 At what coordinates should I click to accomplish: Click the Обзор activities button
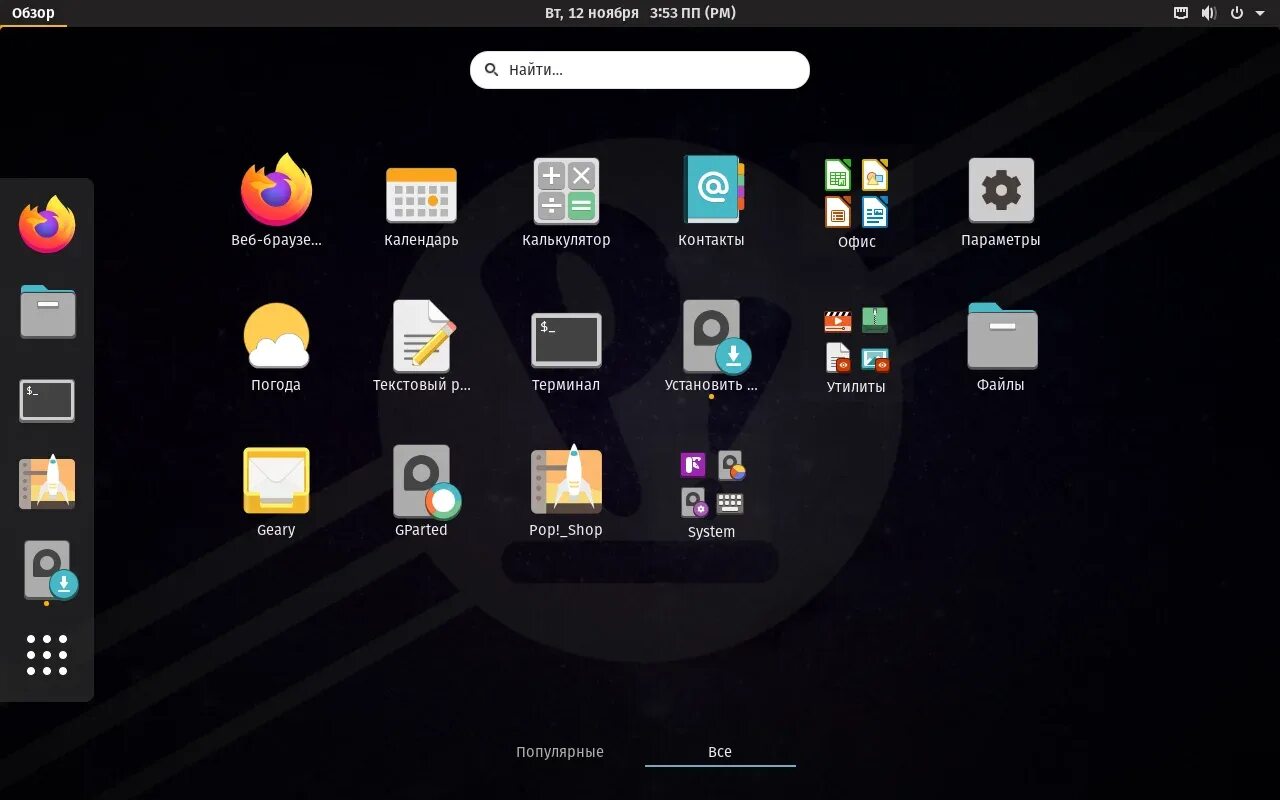pos(33,13)
